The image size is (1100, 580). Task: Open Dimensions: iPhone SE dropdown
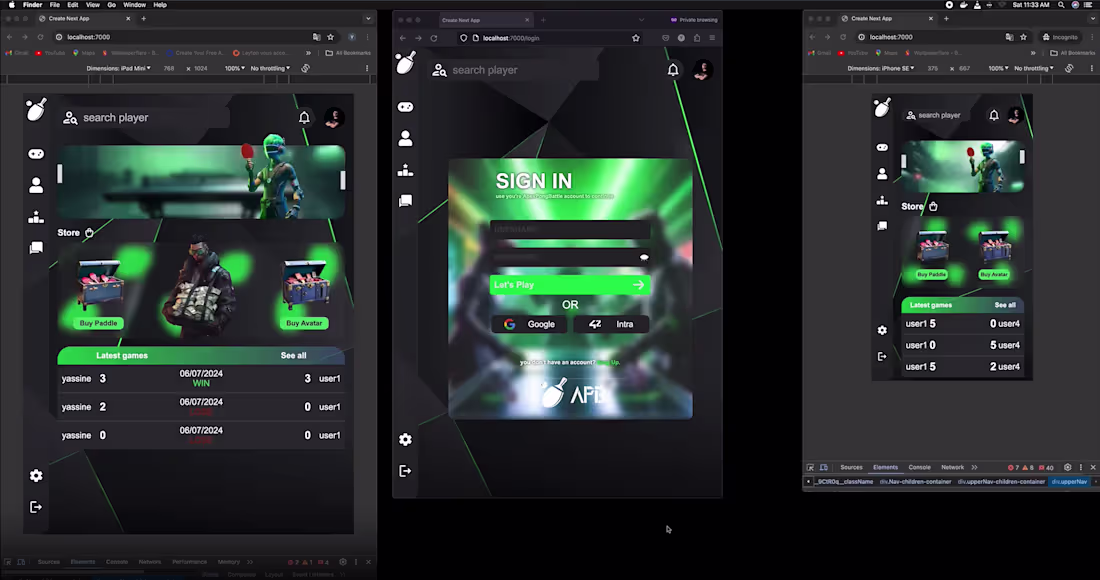(x=880, y=68)
